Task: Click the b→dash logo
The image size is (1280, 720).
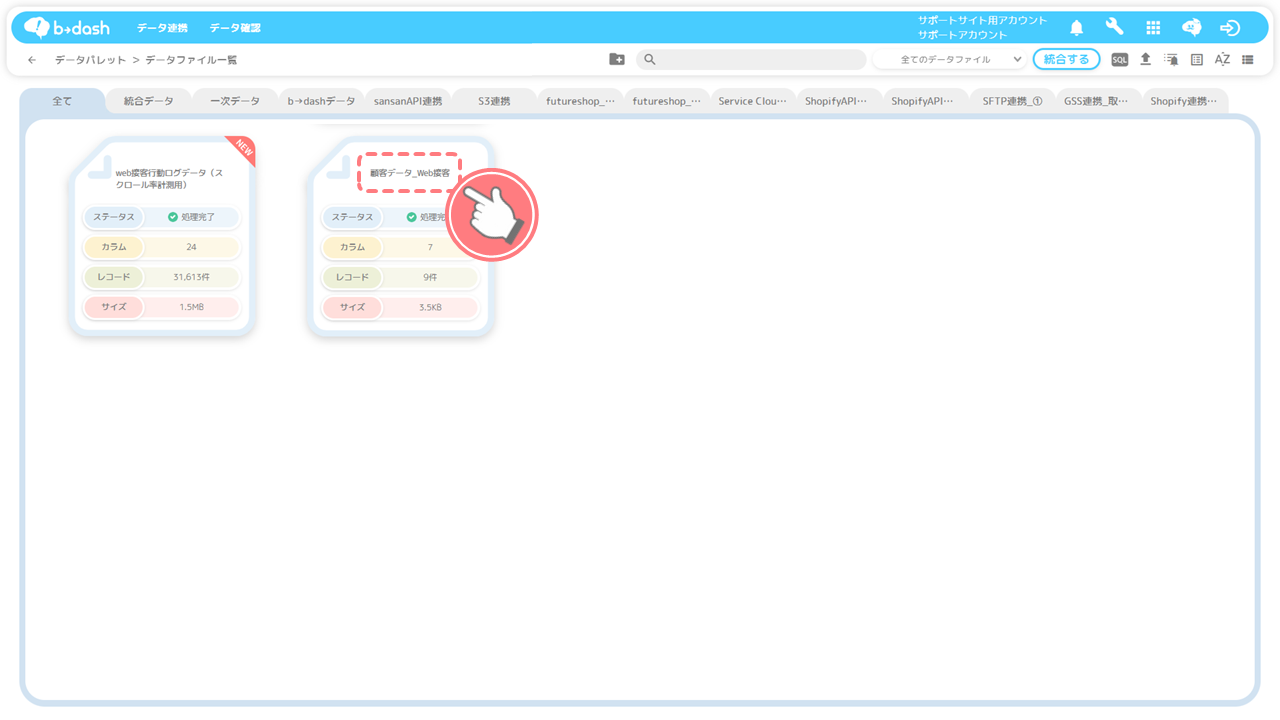Action: tap(67, 28)
